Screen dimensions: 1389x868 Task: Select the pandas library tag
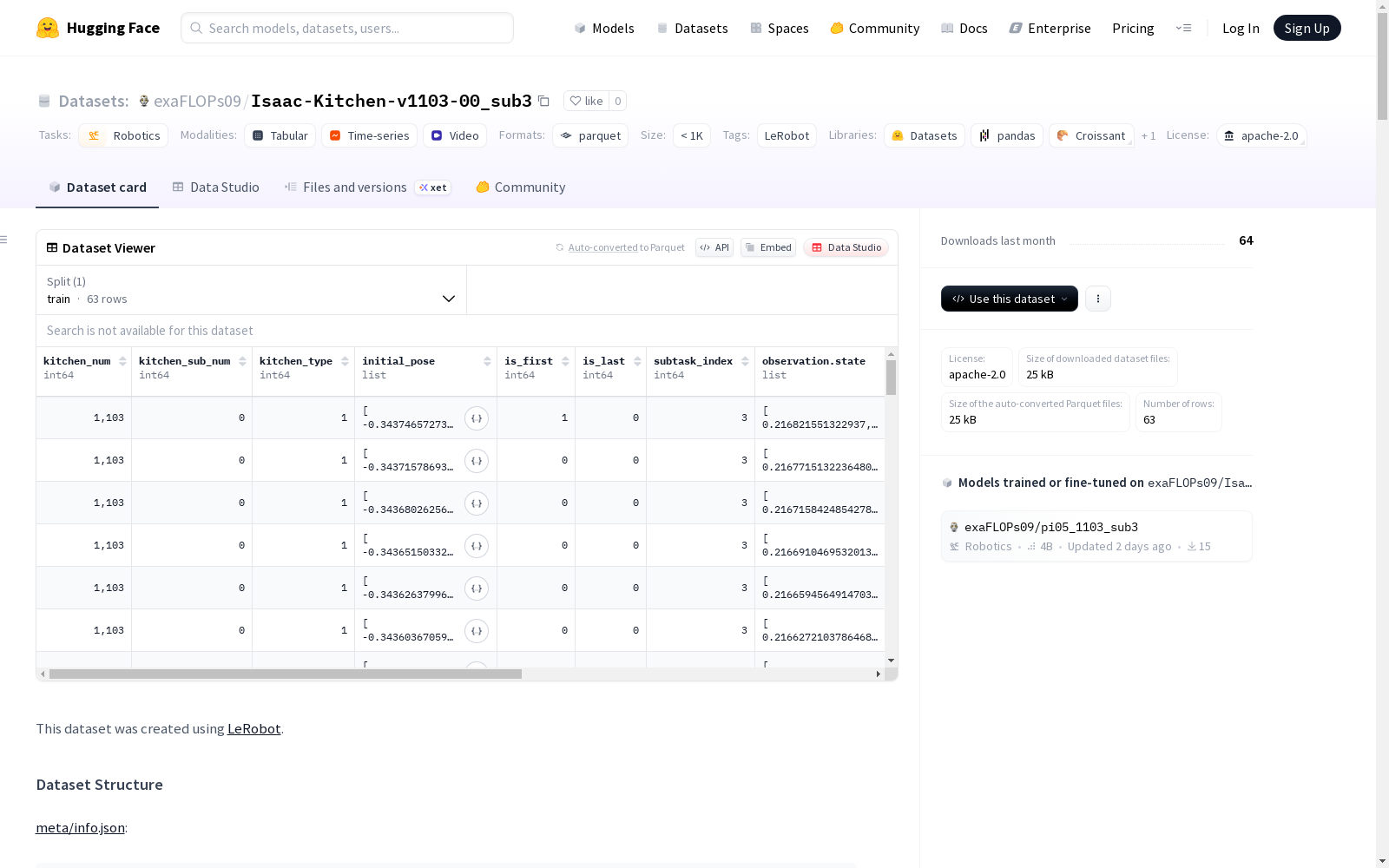[x=1007, y=135]
